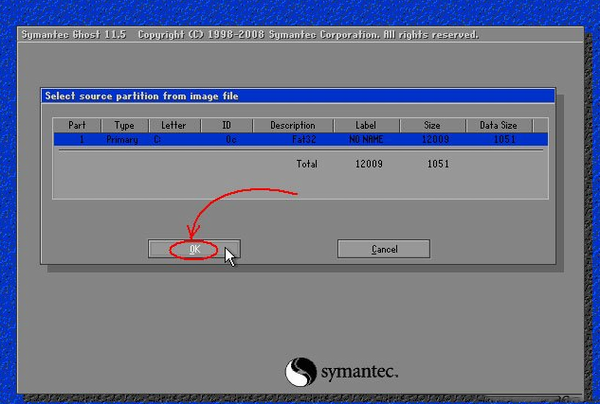The width and height of the screenshot is (600, 404).
Task: Click the 0c ID cell
Action: tap(231, 140)
